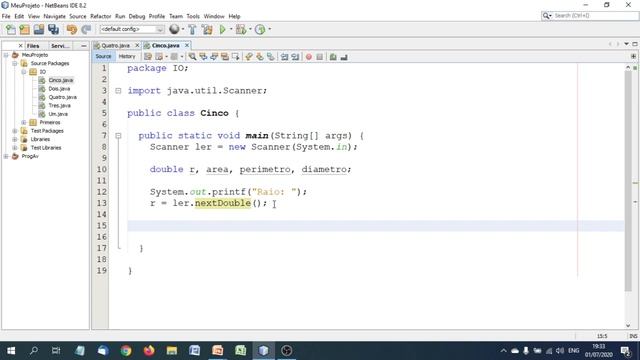Select the History view button
This screenshot has width=640, height=360.
point(127,57)
